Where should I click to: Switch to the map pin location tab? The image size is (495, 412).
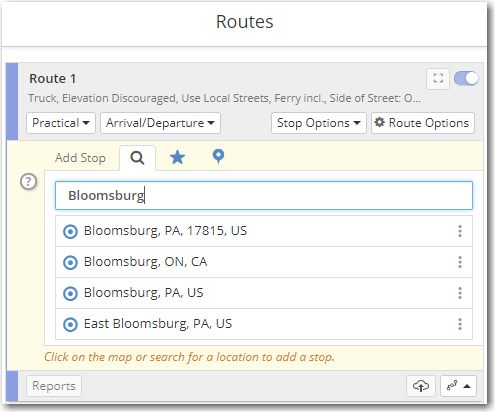click(x=218, y=157)
